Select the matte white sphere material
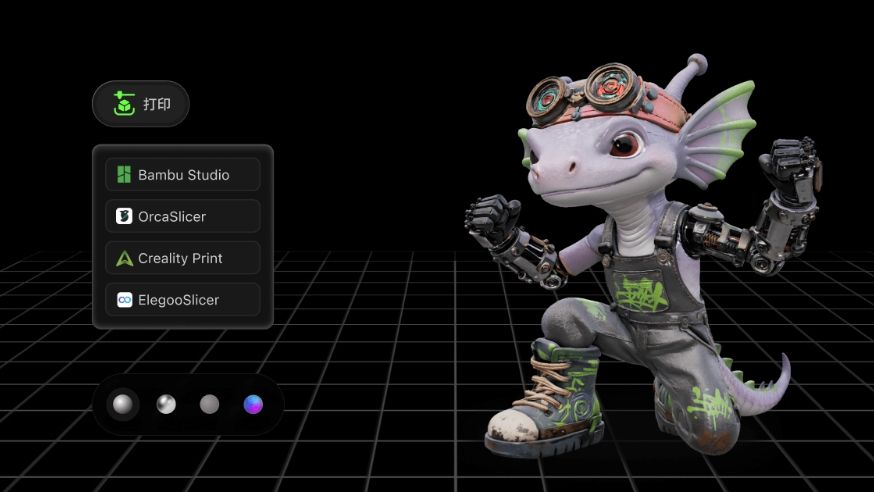Image resolution: width=874 pixels, height=492 pixels. 123,404
